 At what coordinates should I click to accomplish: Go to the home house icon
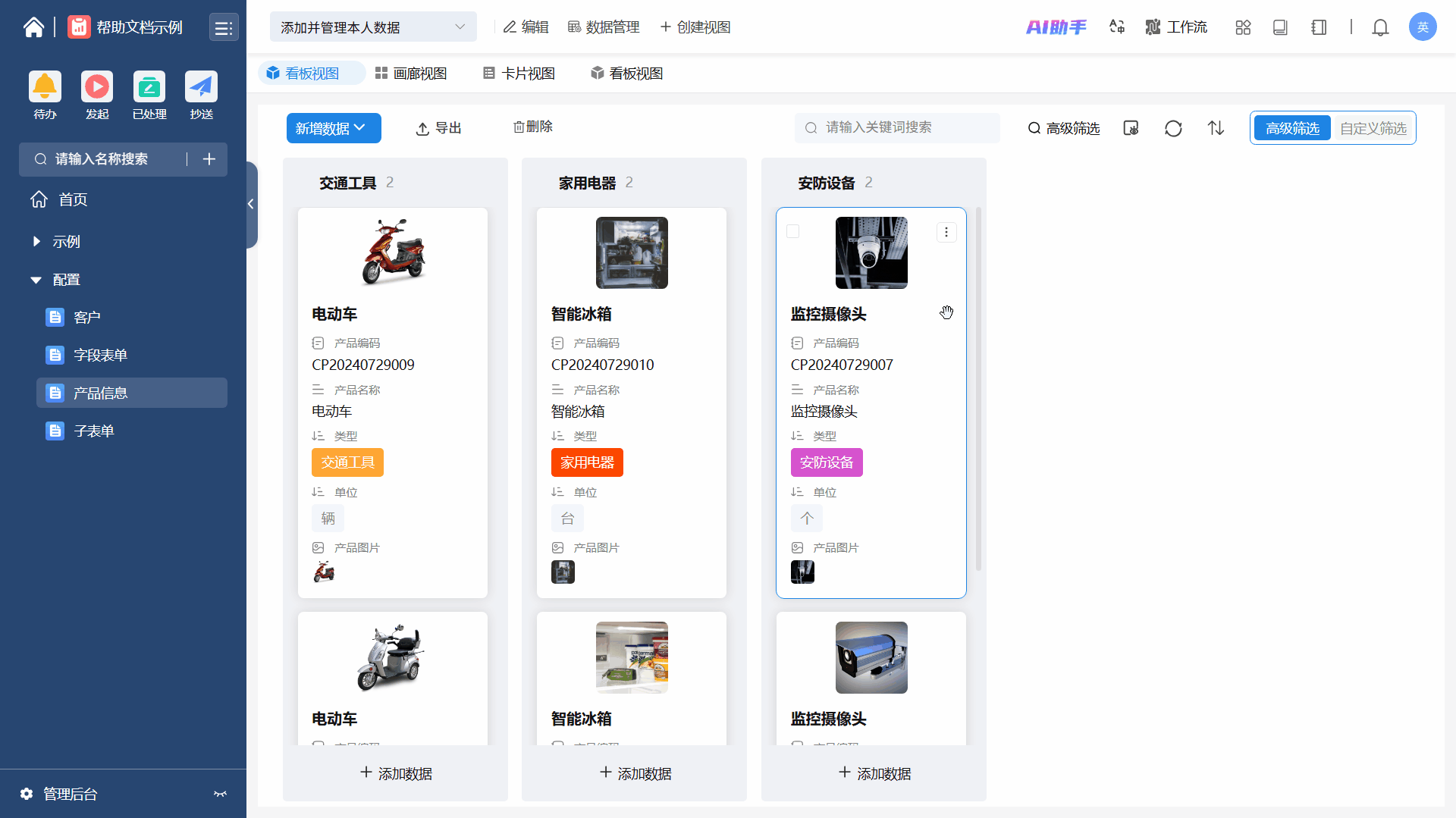pyautogui.click(x=33, y=27)
